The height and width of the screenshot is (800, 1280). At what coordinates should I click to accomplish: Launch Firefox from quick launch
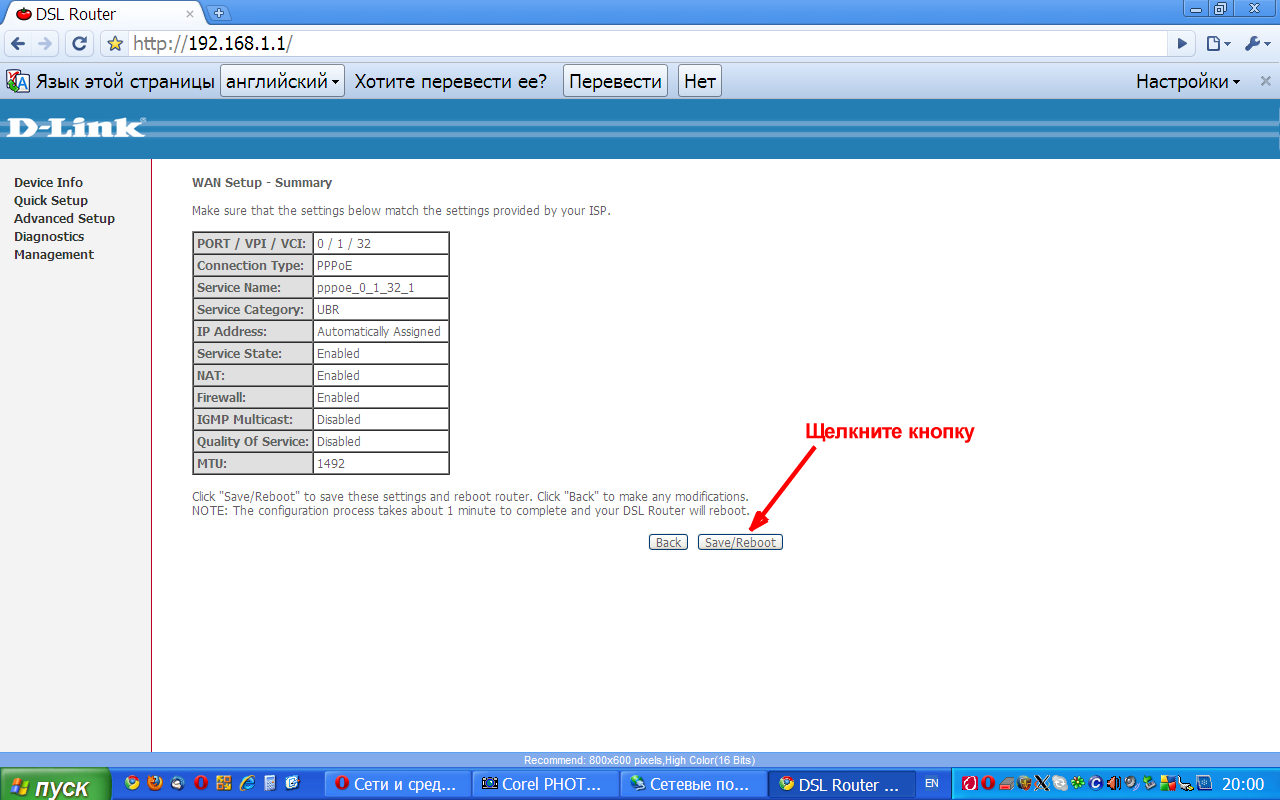tap(155, 783)
